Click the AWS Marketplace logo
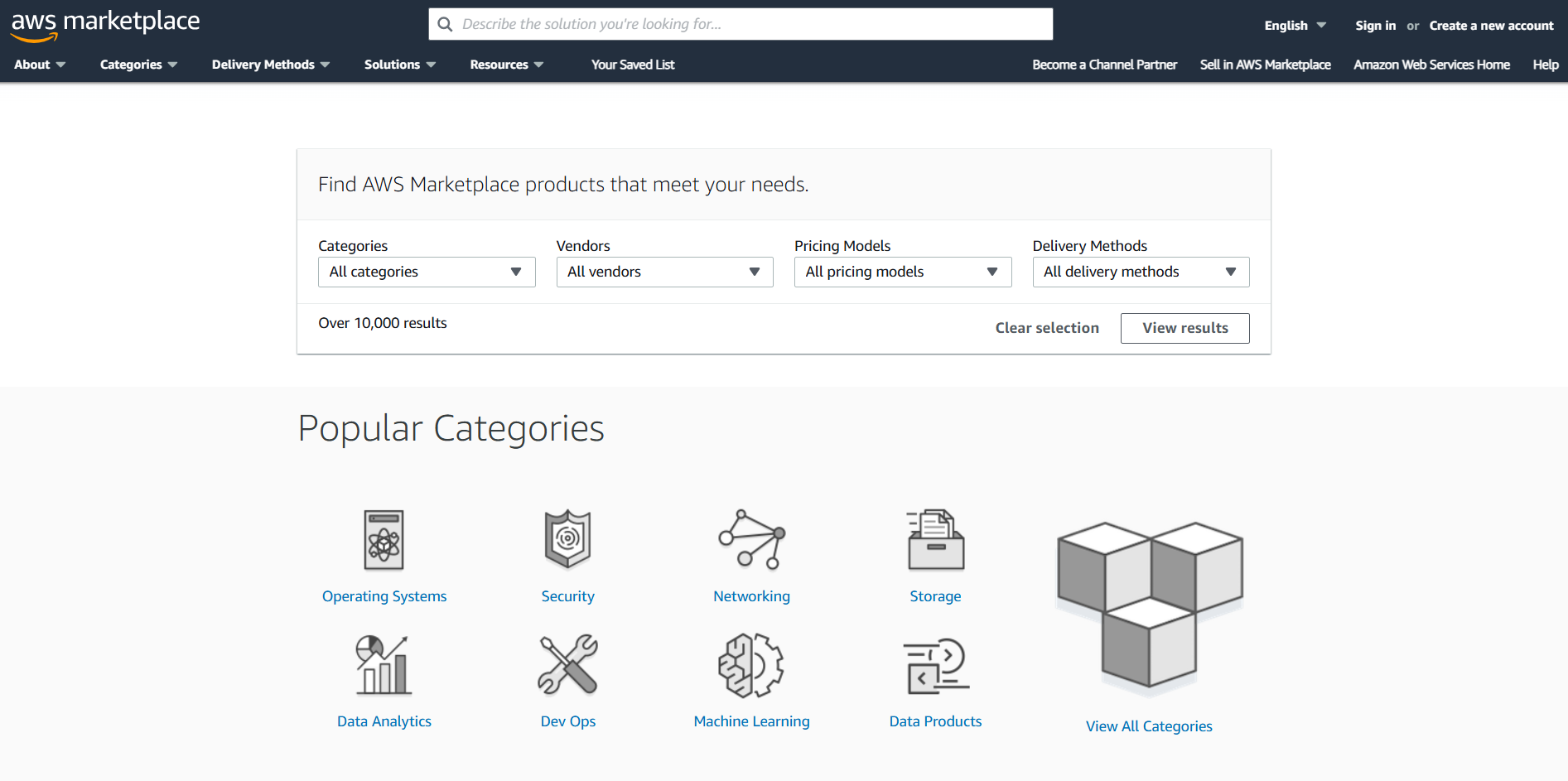This screenshot has height=781, width=1568. tap(105, 25)
